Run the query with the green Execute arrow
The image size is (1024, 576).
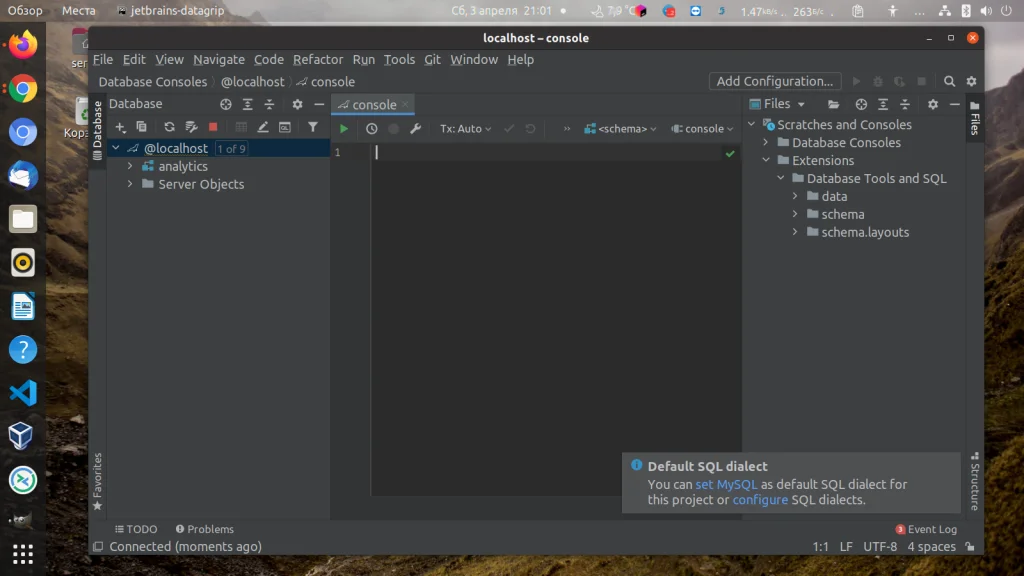[x=344, y=128]
